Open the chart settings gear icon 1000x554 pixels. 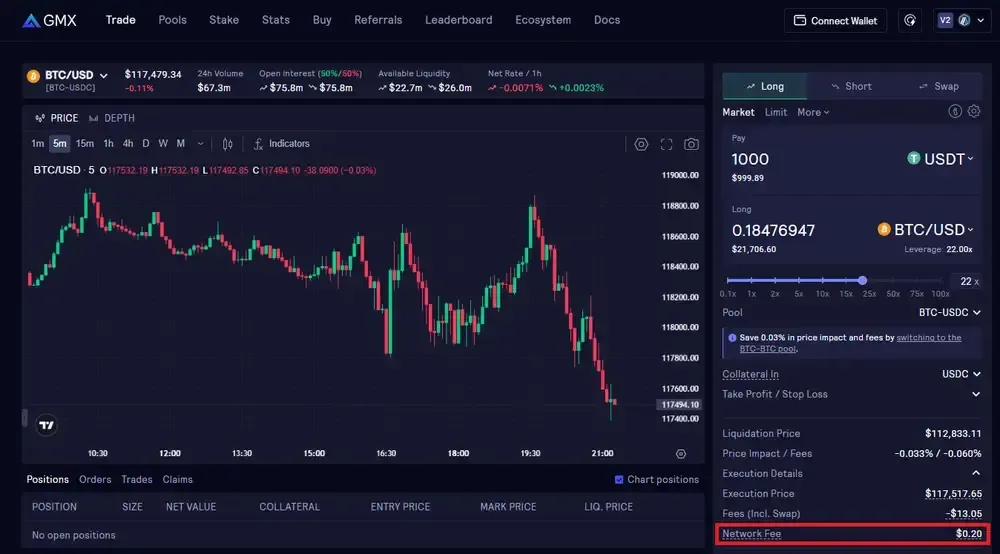click(x=641, y=144)
